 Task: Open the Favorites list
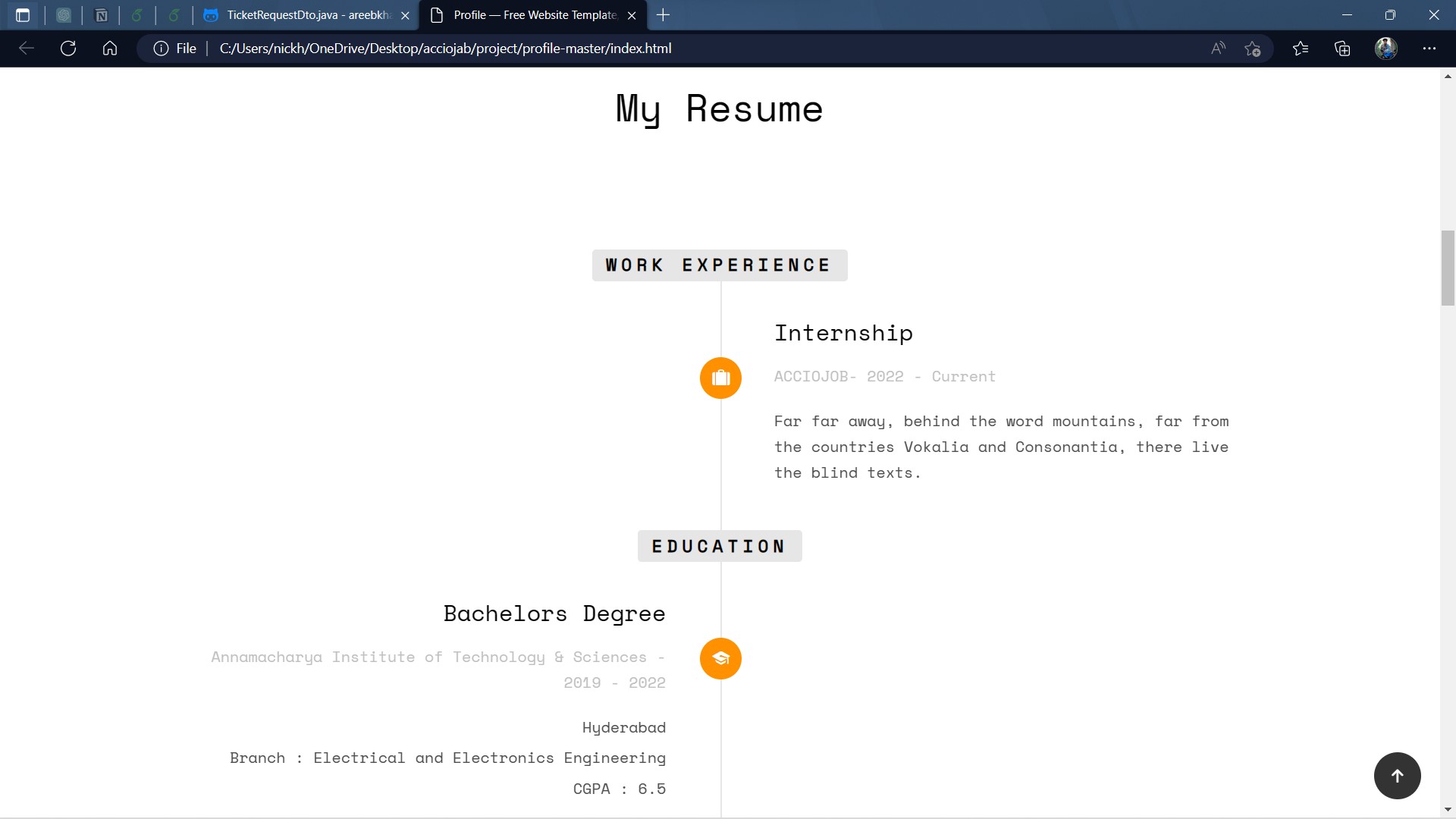click(1301, 49)
